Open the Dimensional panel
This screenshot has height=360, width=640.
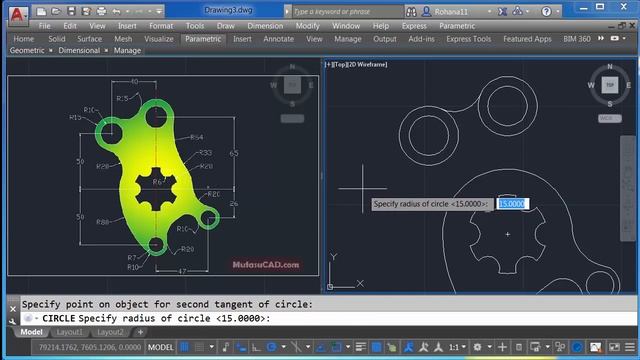(79, 50)
